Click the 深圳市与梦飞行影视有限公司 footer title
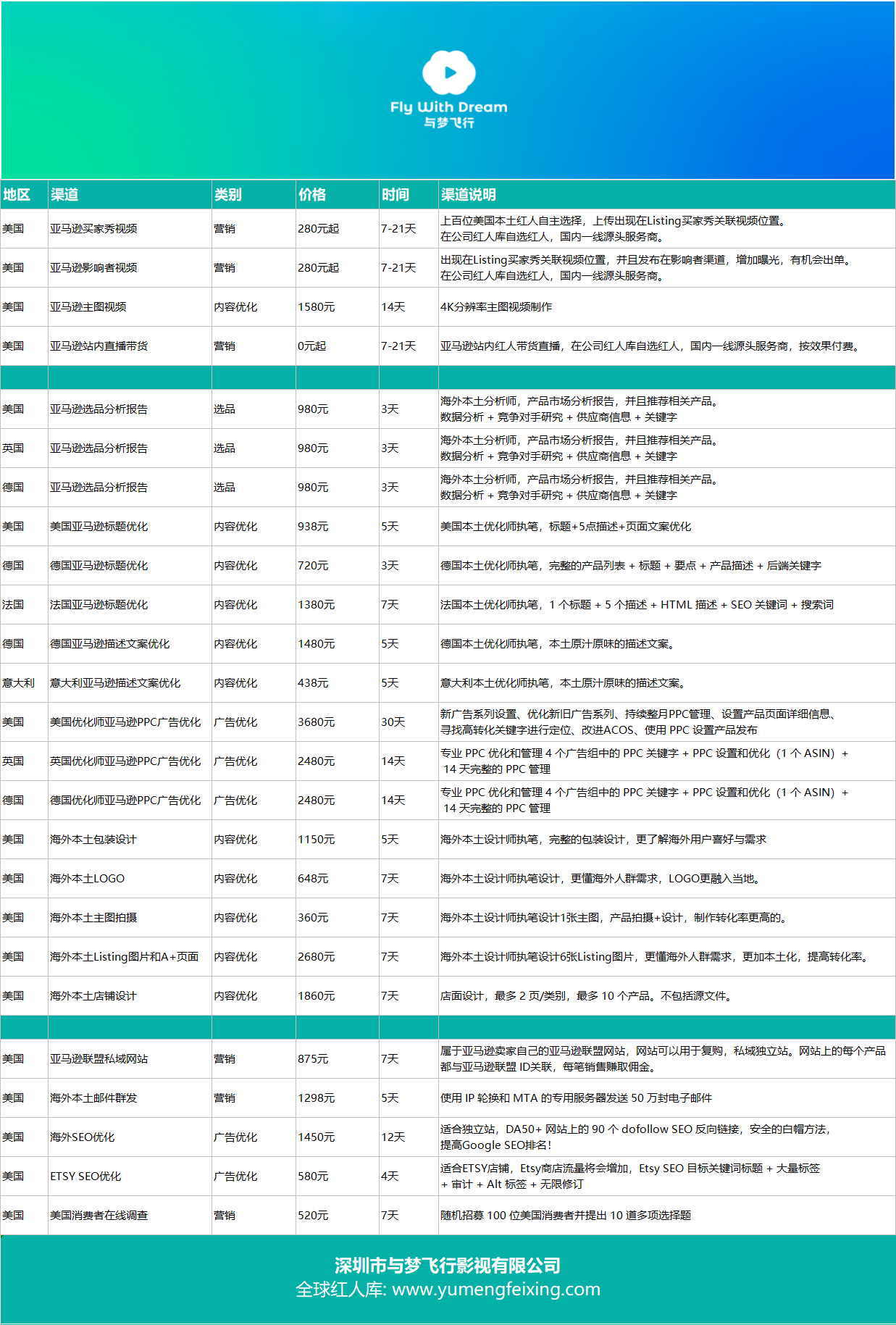This screenshot has height=1325, width=896. tap(448, 1266)
